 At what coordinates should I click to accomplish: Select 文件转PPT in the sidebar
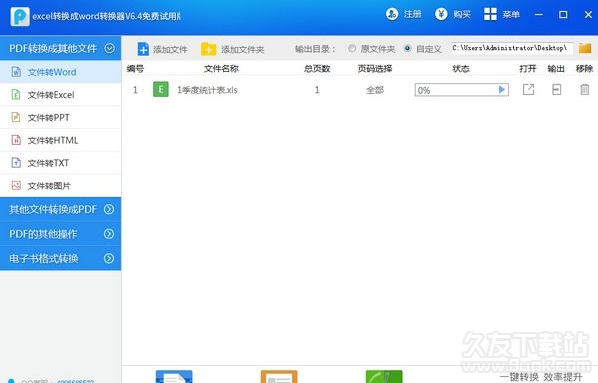point(61,117)
